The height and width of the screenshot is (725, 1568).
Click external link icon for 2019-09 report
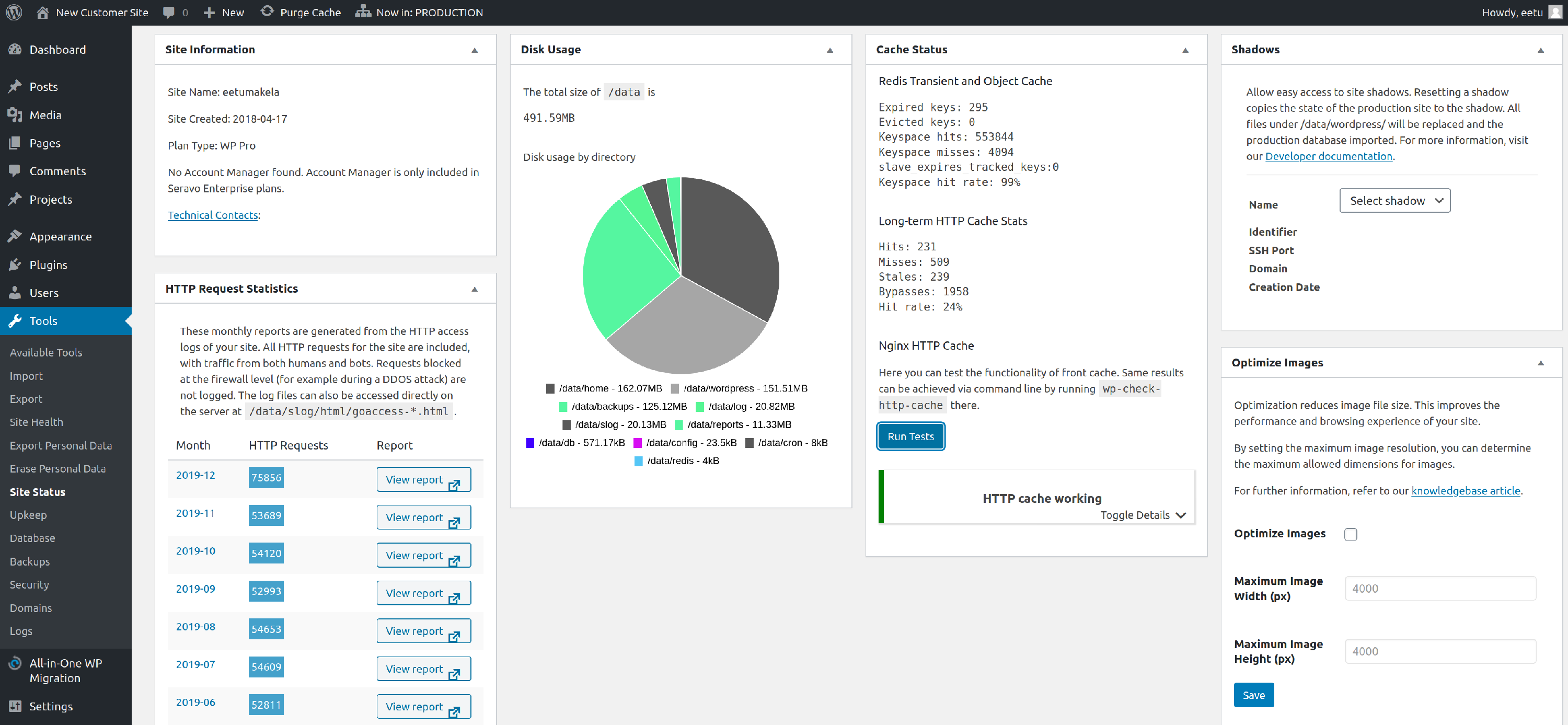[x=454, y=599]
